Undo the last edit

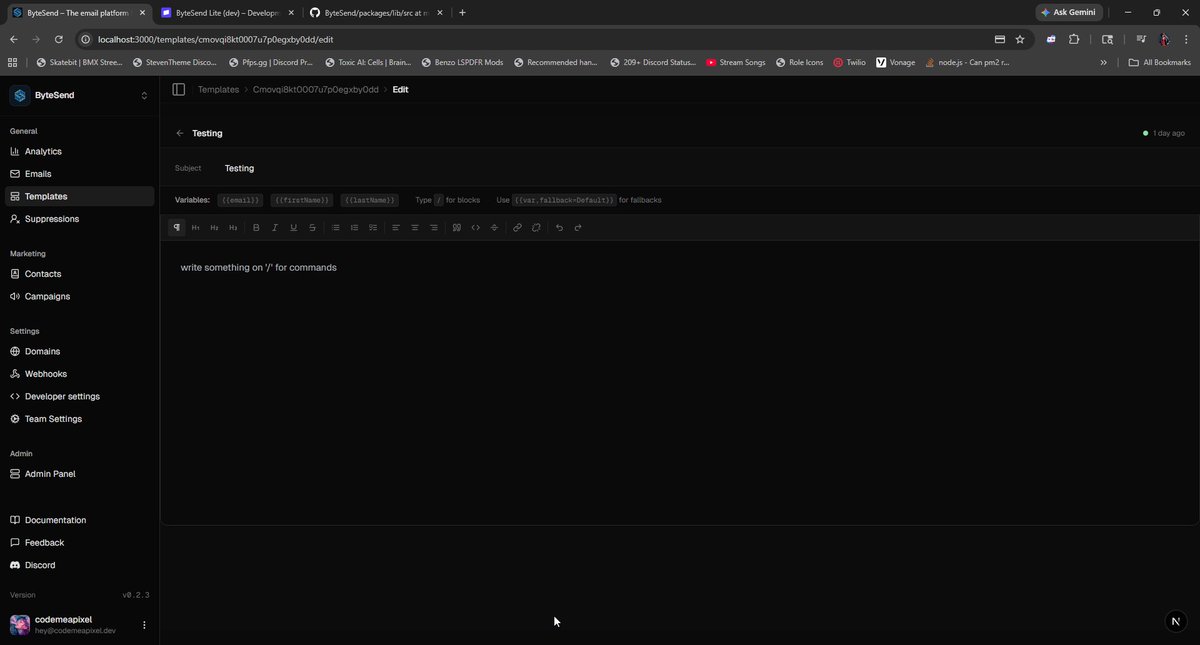[x=559, y=227]
